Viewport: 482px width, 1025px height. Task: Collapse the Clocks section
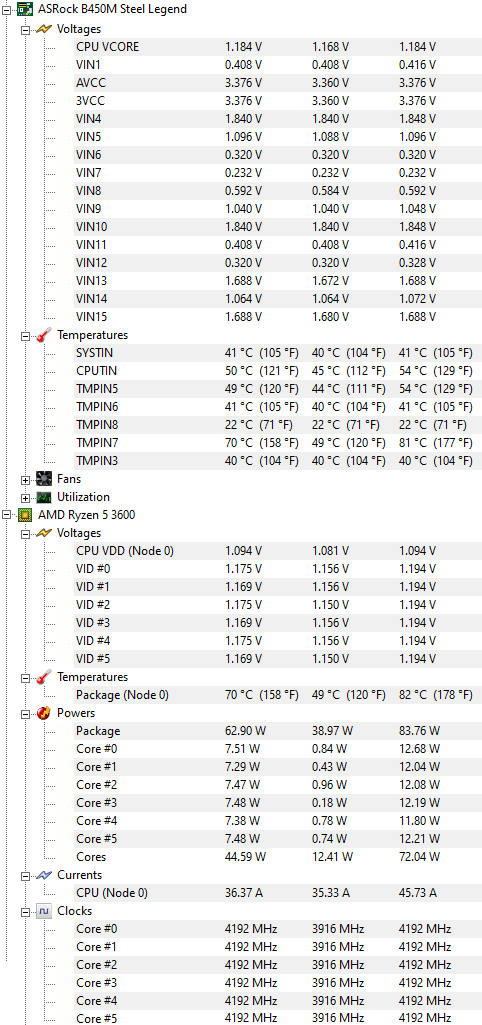(x=26, y=911)
